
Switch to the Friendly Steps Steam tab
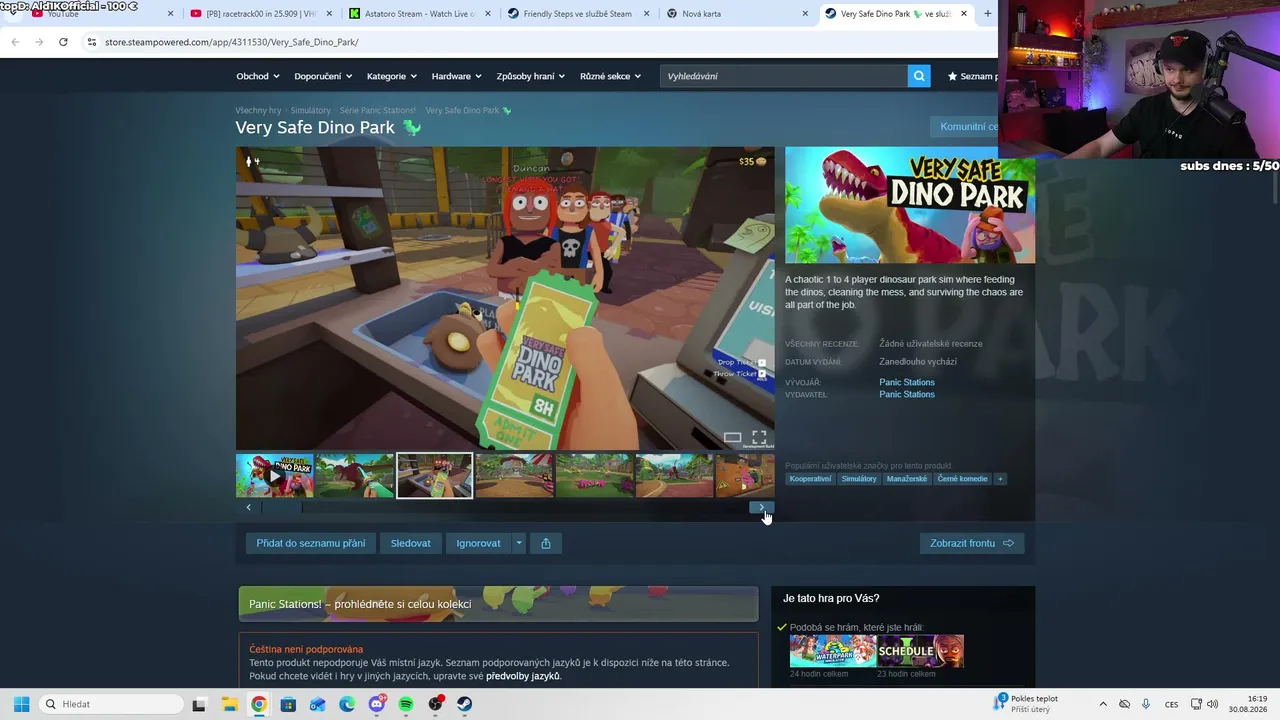coord(579,14)
